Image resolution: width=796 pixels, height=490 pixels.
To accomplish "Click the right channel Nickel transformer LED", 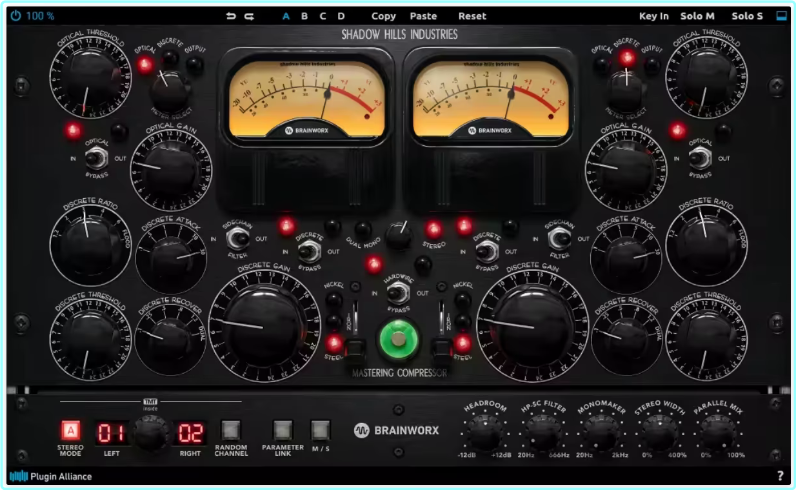I will point(462,300).
